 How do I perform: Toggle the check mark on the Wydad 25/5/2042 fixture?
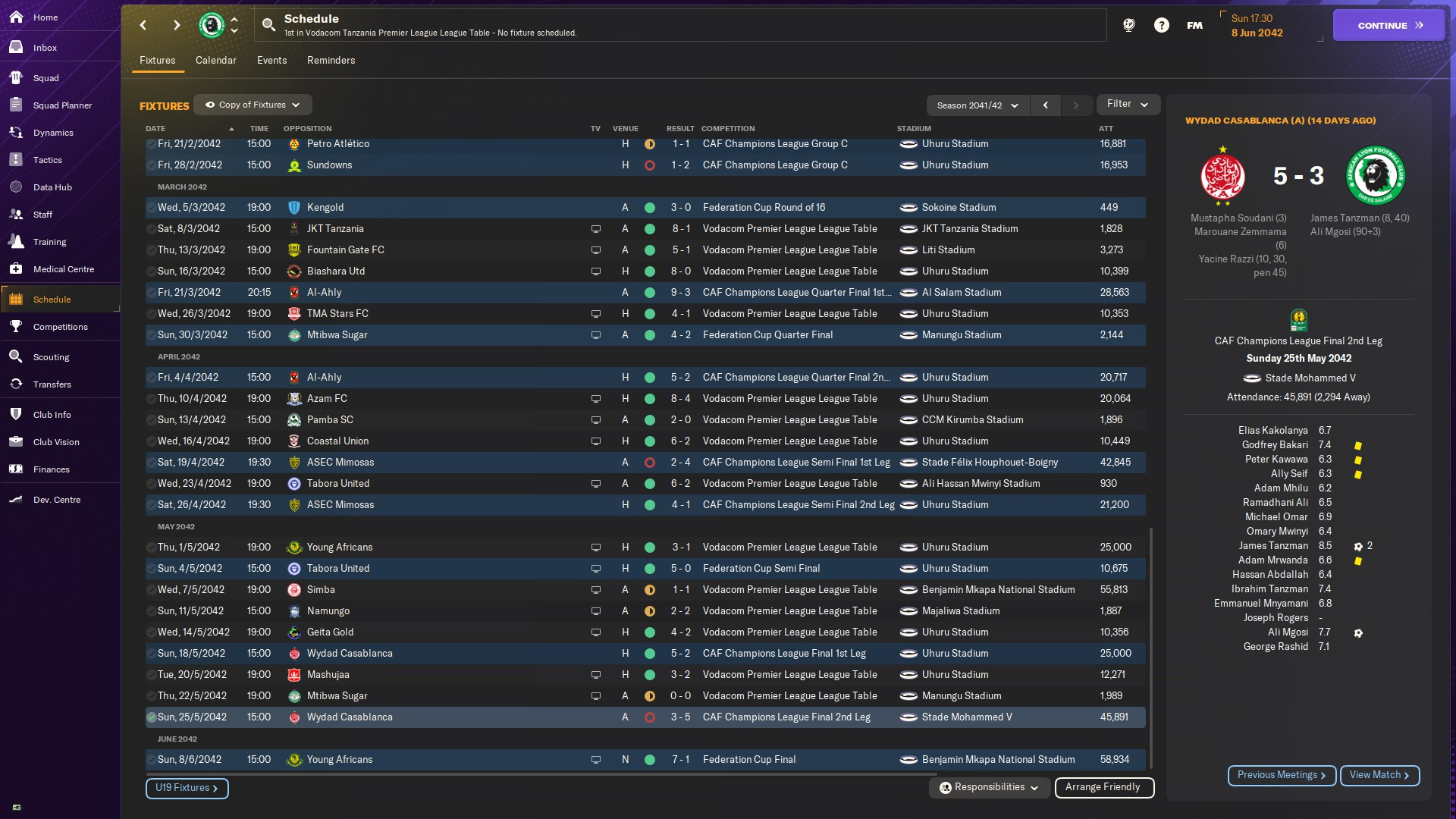[151, 717]
